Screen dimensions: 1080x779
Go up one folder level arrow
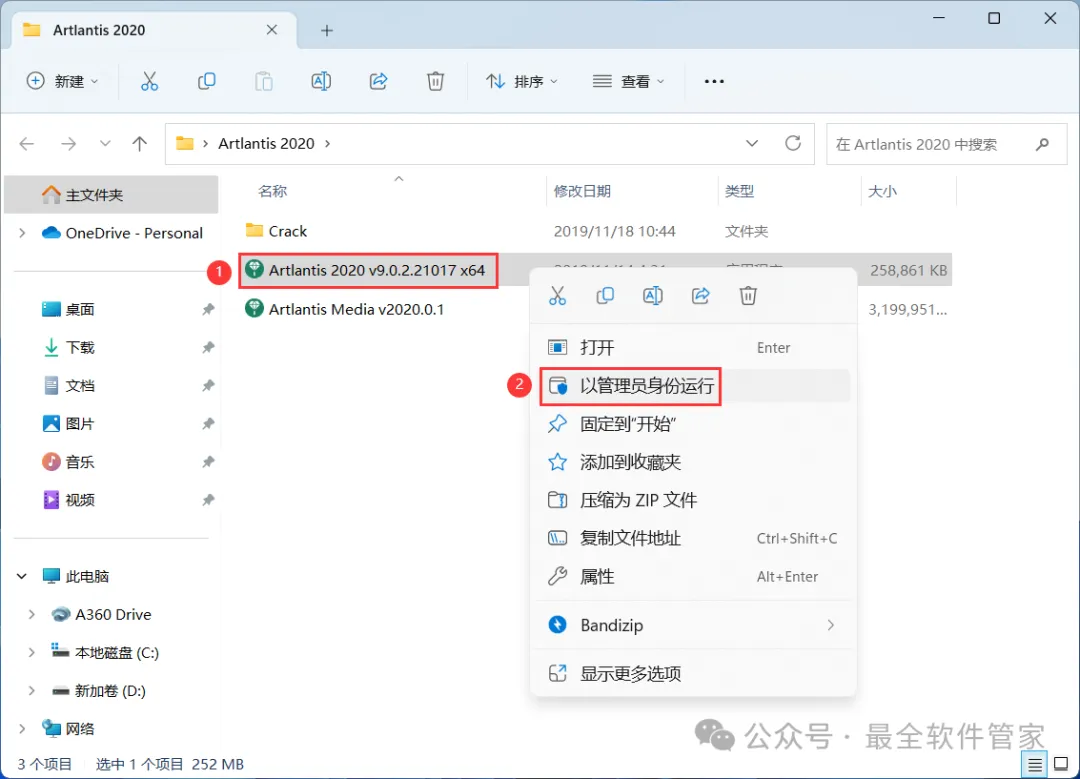coord(140,143)
